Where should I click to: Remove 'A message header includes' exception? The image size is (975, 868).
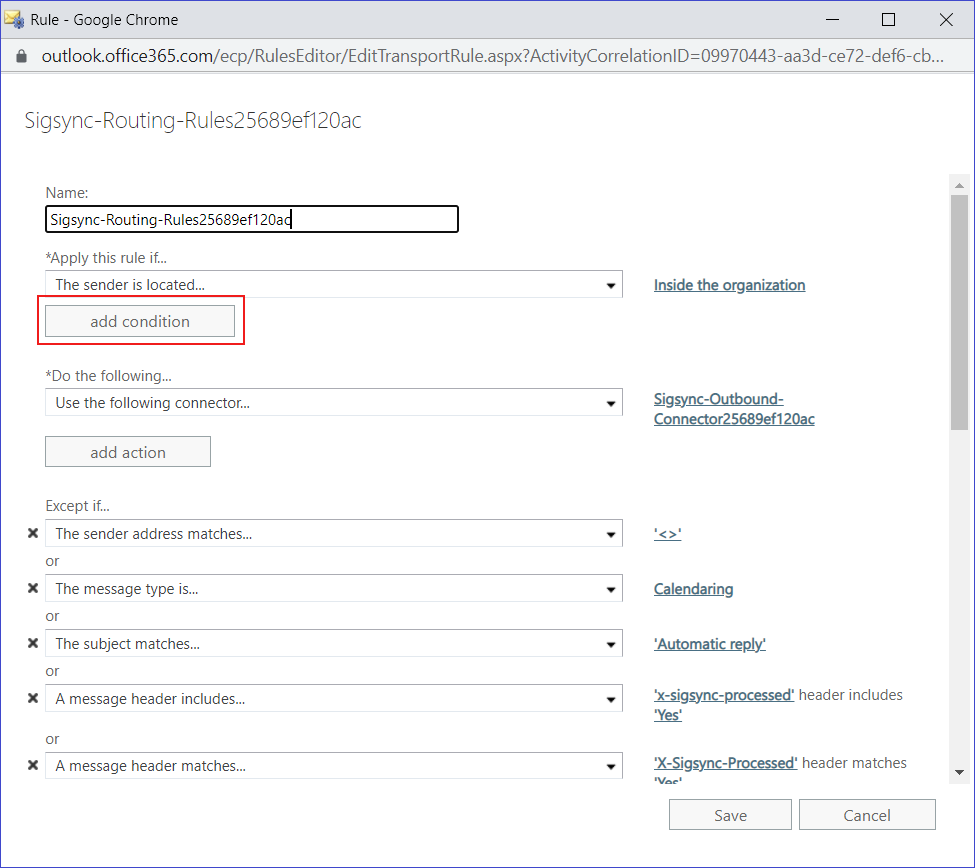pos(33,700)
